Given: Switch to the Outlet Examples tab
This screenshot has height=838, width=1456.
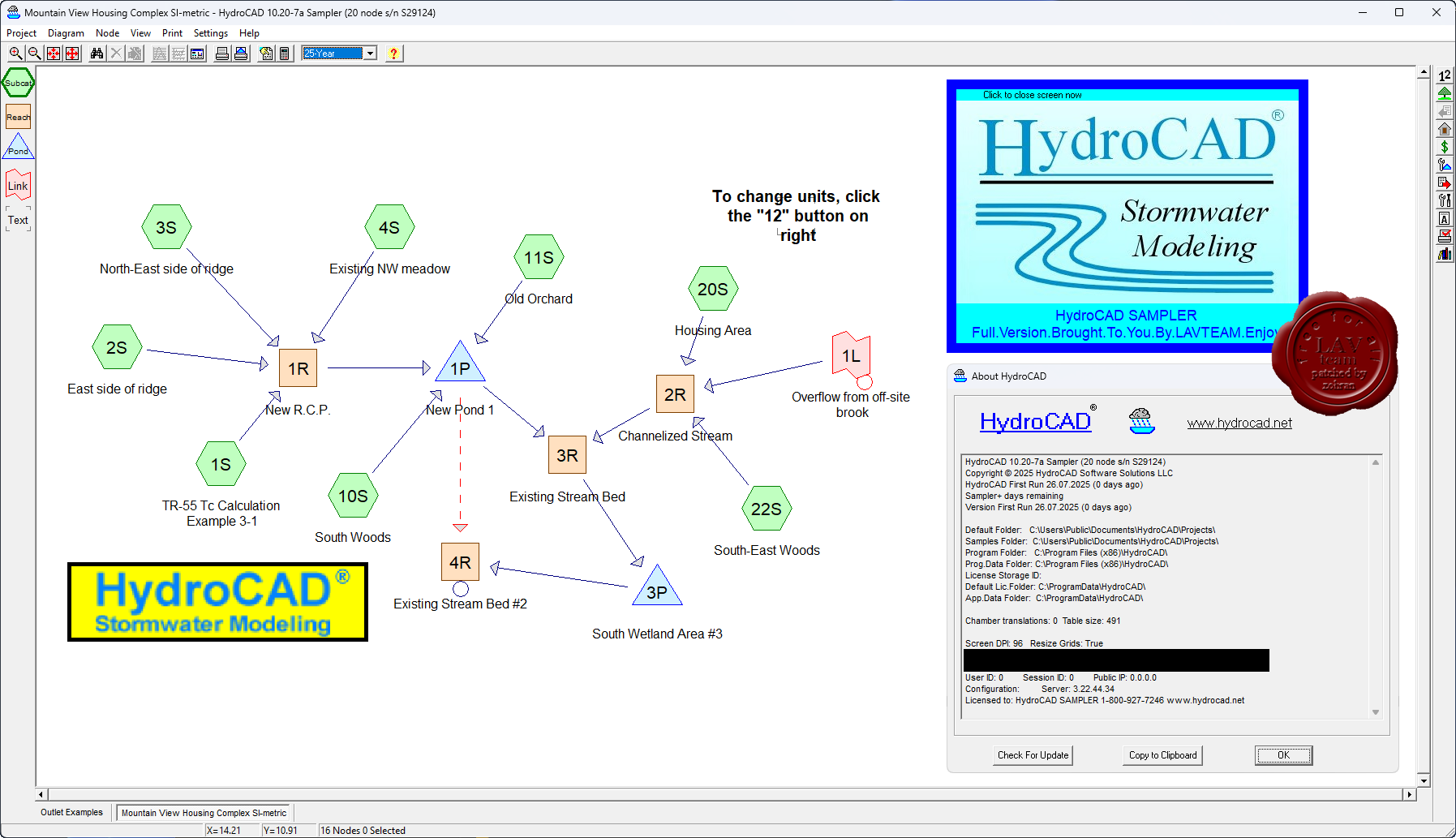Looking at the screenshot, I should 72,812.
